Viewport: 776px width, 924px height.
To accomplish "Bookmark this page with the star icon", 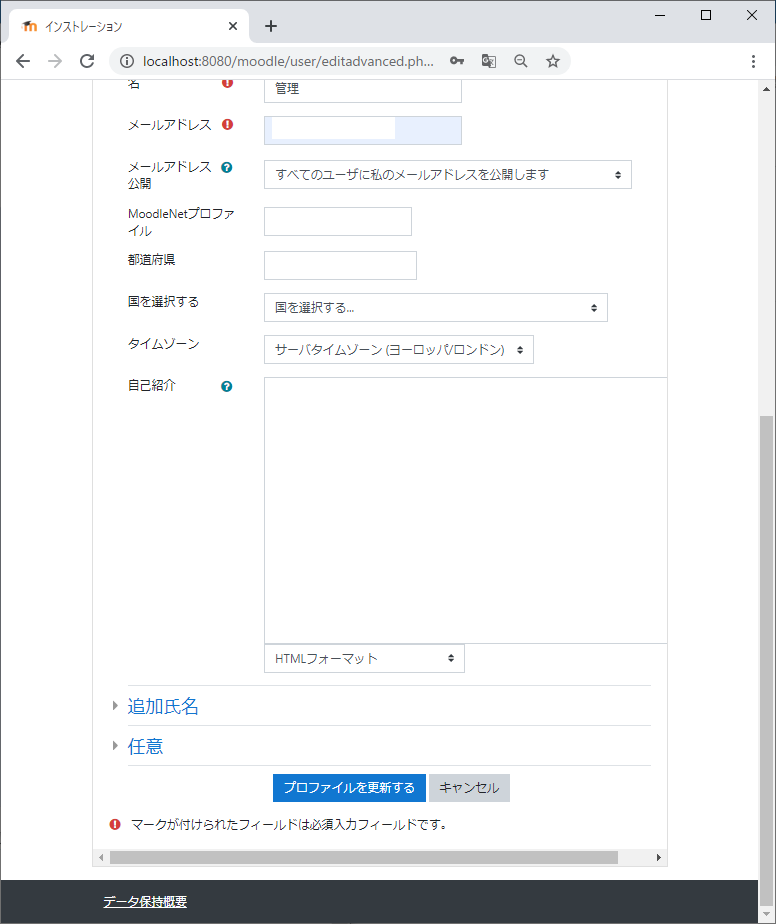I will click(x=553, y=61).
